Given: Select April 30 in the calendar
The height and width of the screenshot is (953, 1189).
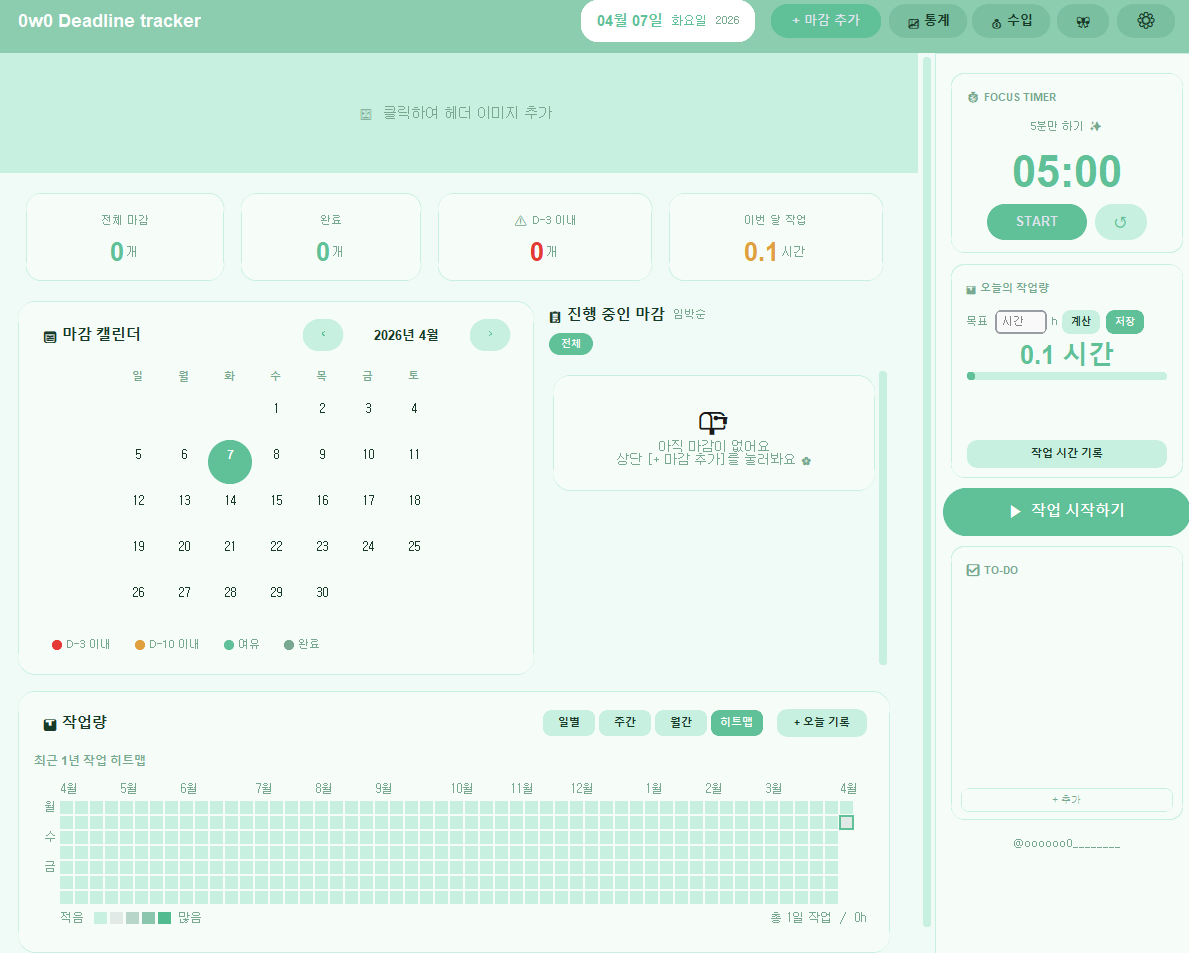Looking at the screenshot, I should [322, 592].
